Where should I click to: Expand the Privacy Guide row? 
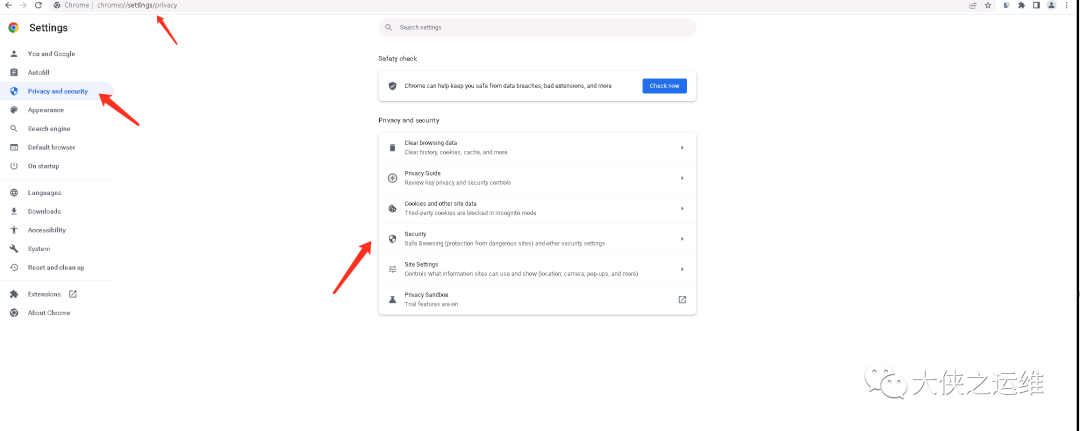[537, 178]
